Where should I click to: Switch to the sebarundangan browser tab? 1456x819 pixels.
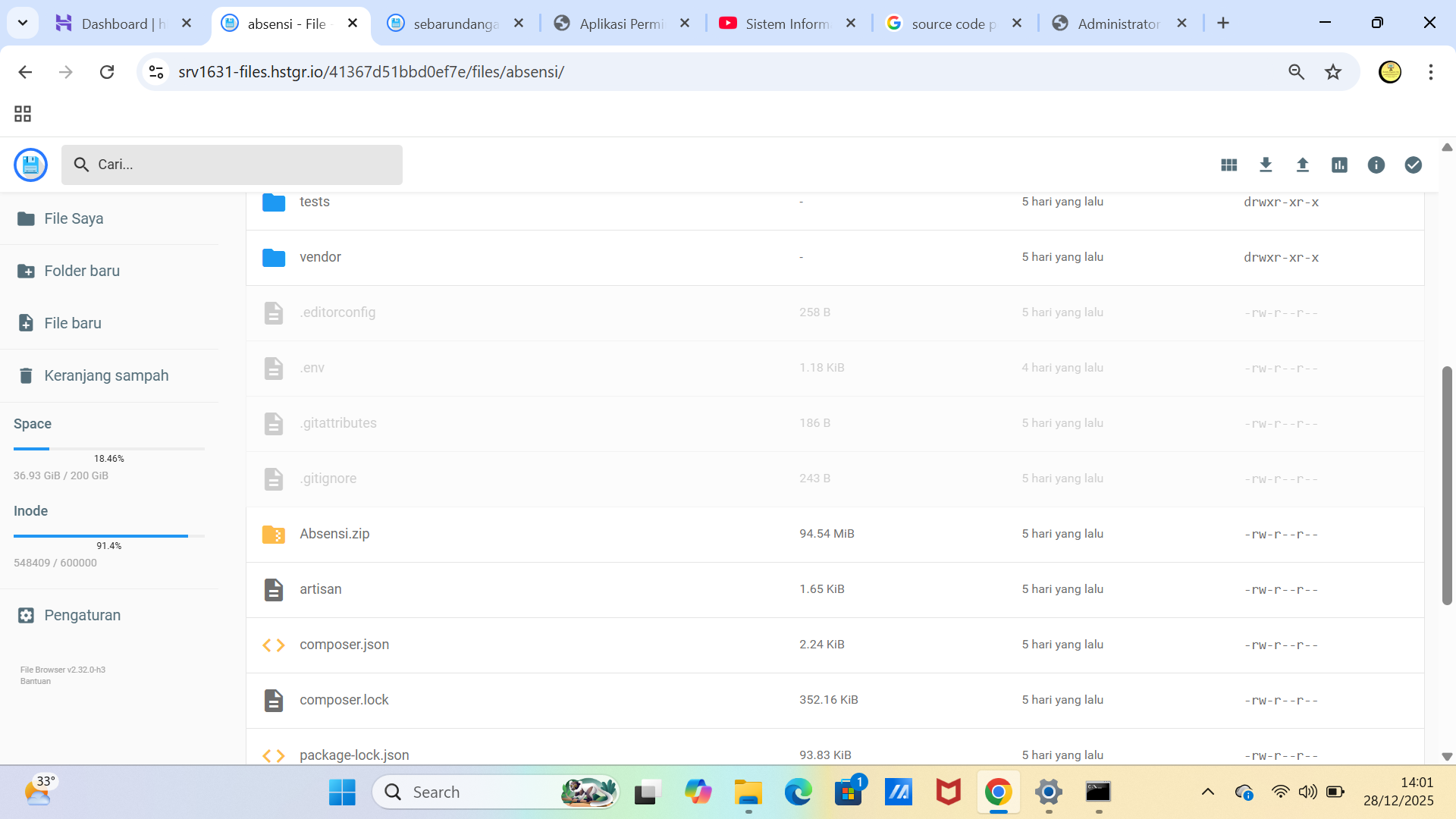(455, 24)
